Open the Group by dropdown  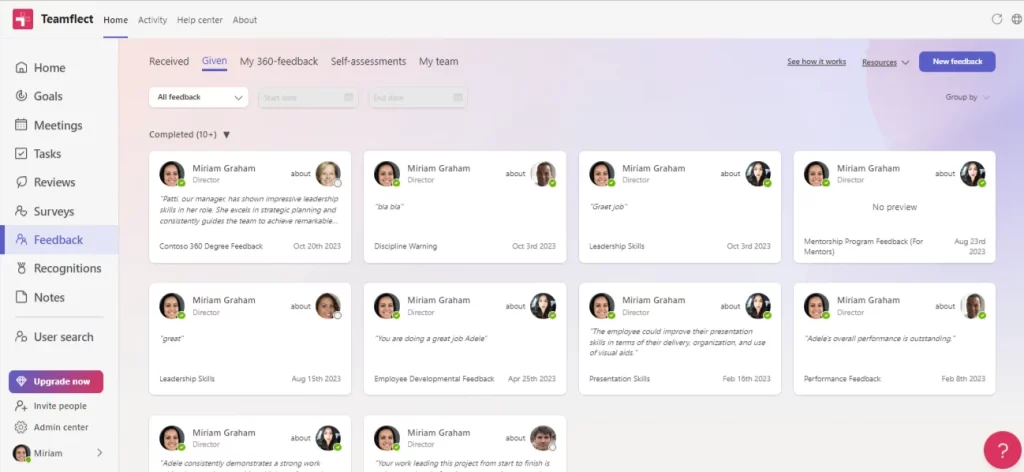968,97
